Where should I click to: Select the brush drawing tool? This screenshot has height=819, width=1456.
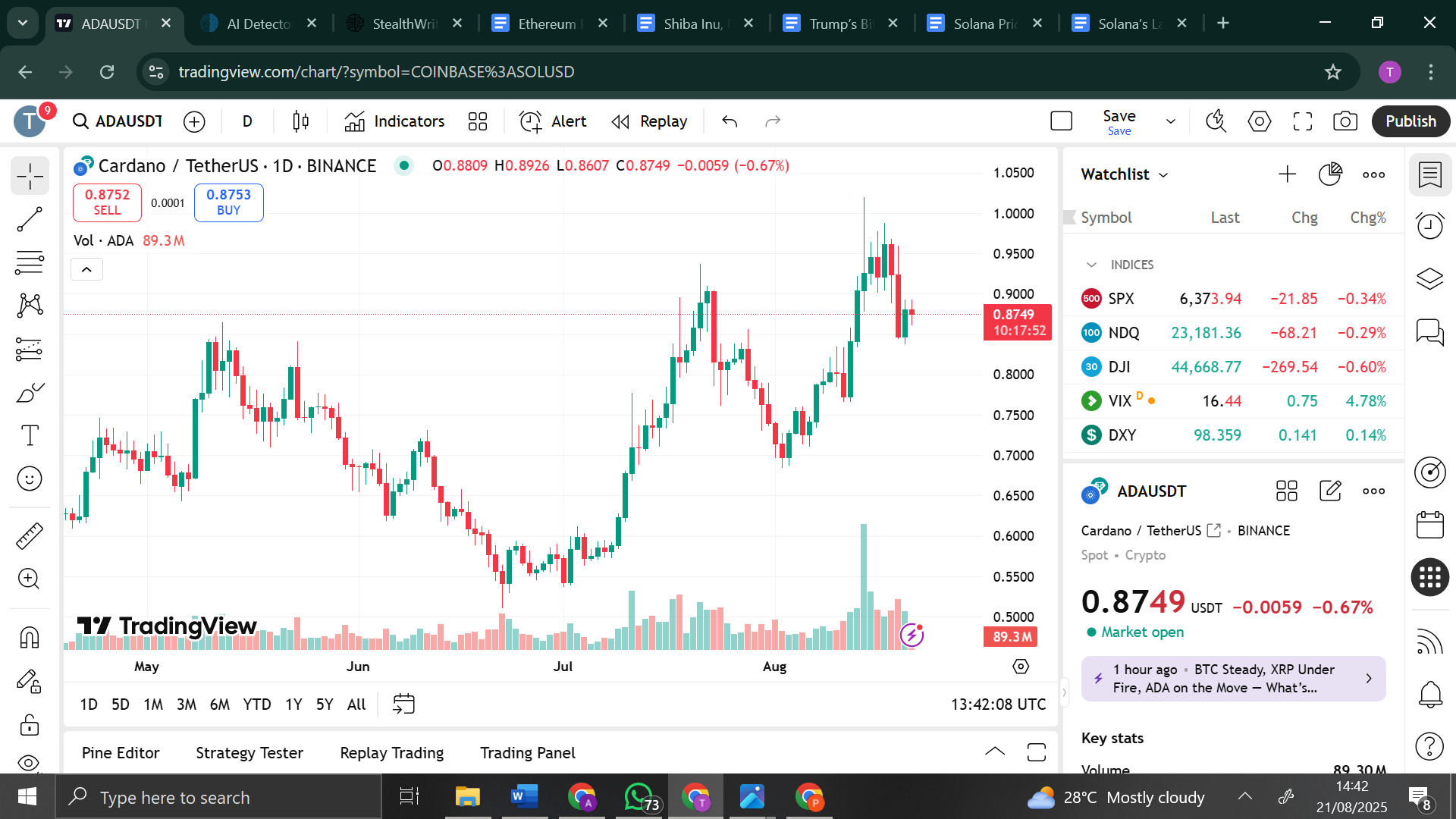coord(30,392)
